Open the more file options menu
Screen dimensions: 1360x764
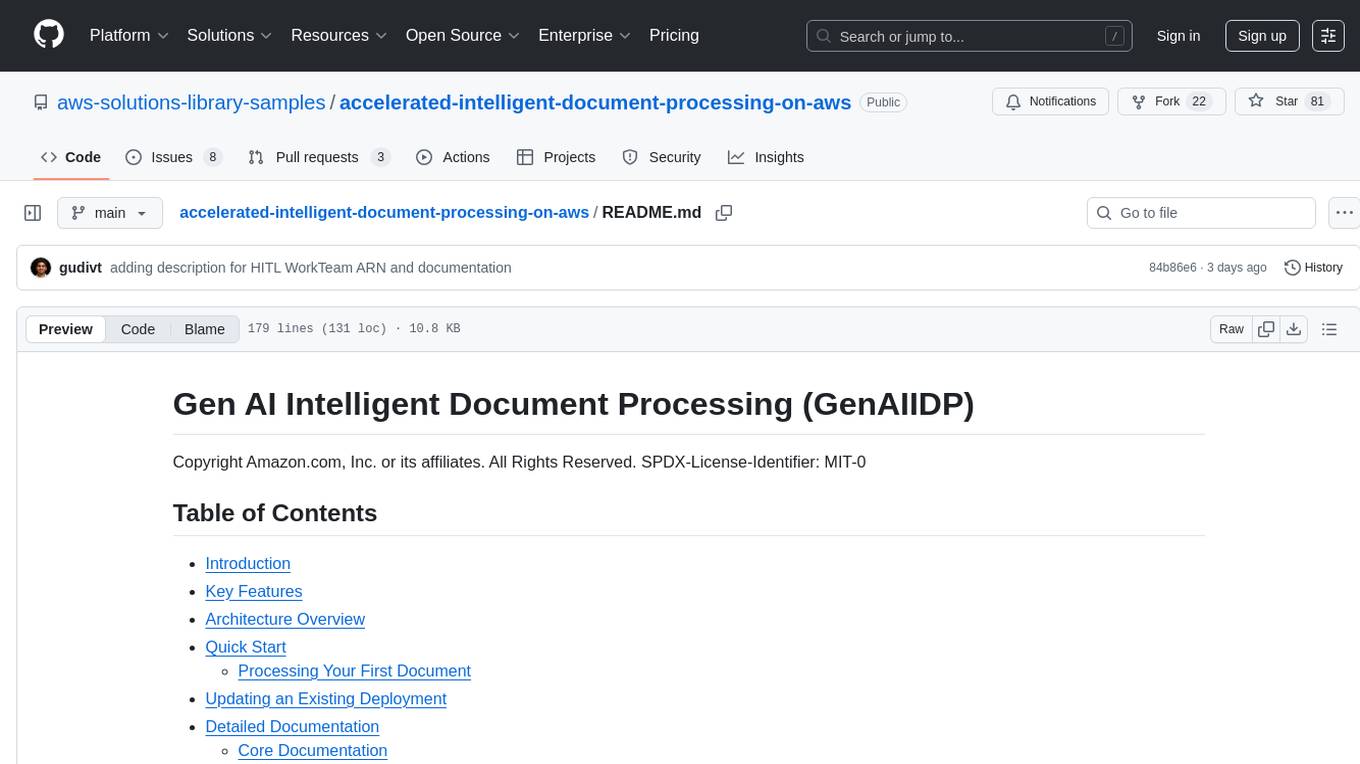(x=1344, y=213)
